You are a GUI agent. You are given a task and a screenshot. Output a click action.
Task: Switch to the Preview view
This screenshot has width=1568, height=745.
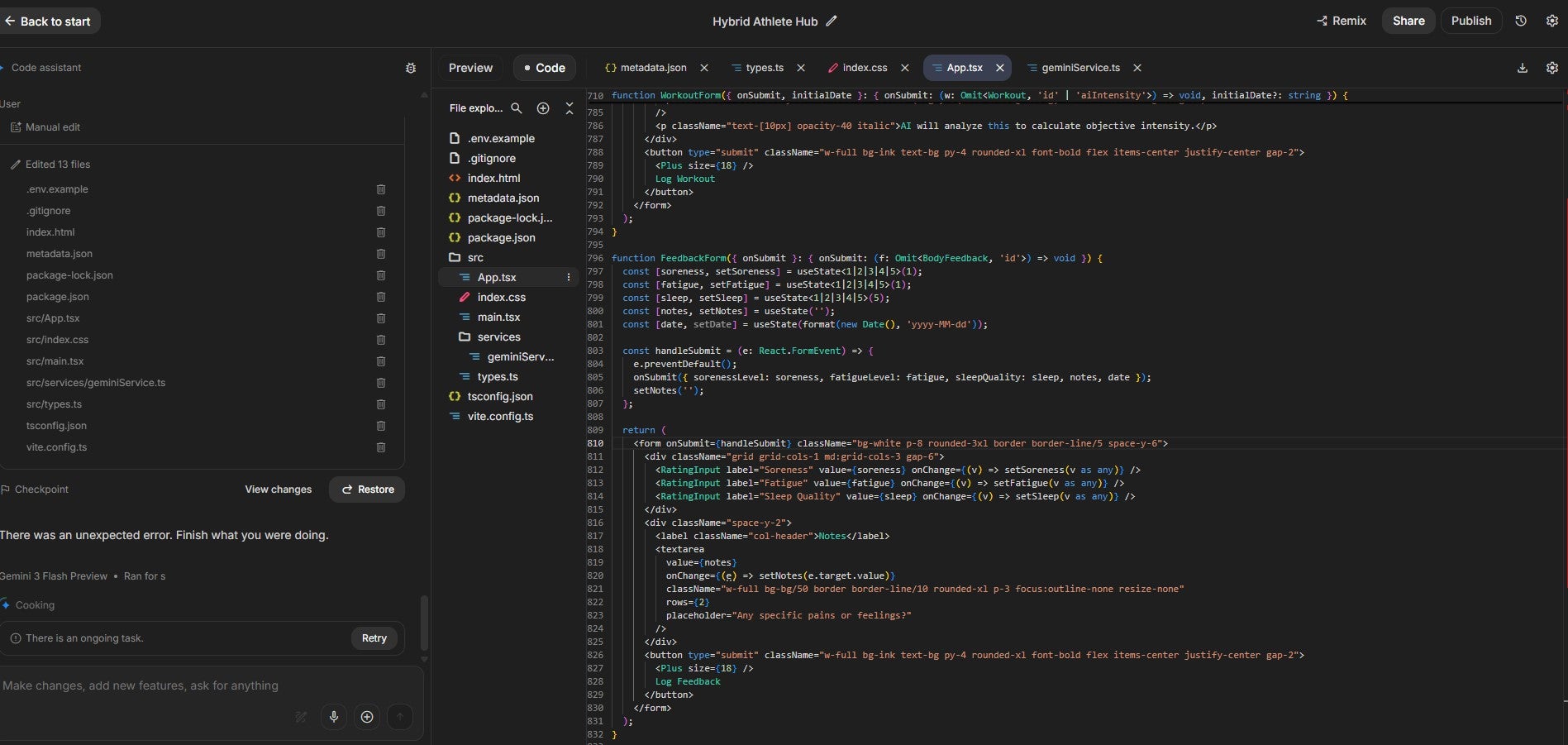(x=469, y=68)
